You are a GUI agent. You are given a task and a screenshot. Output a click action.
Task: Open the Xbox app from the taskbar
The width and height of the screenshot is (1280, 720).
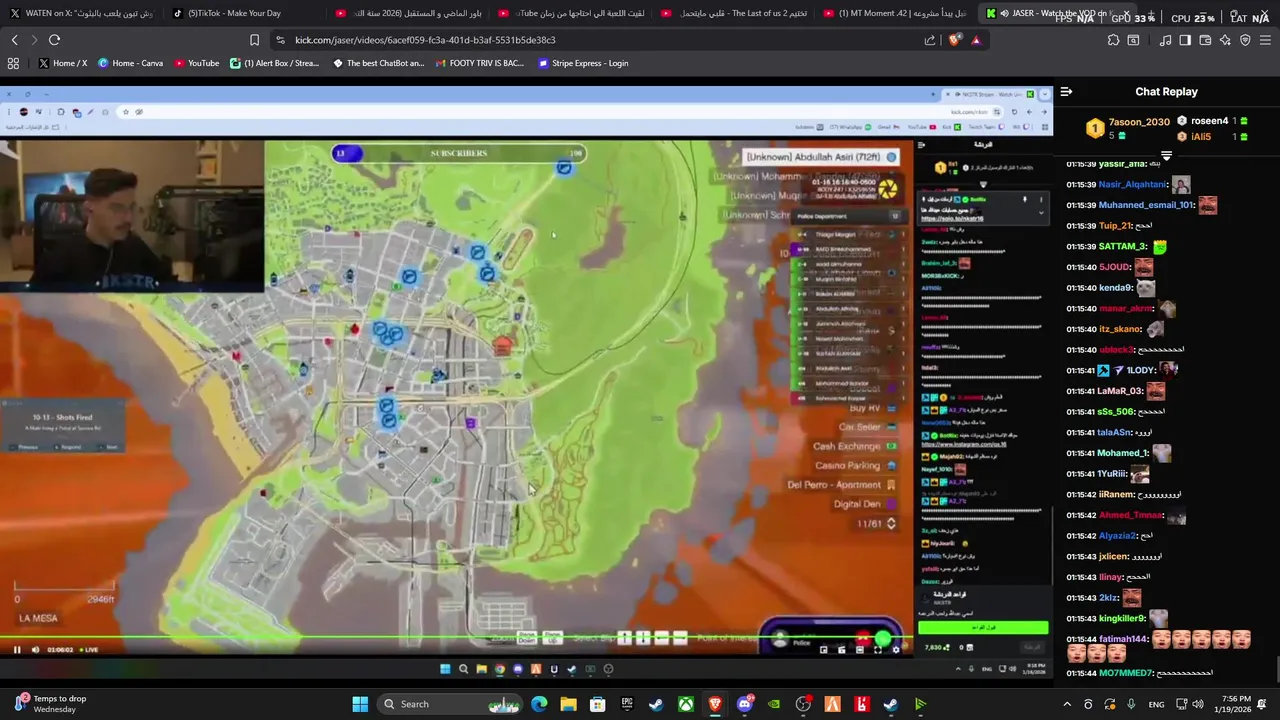686,704
